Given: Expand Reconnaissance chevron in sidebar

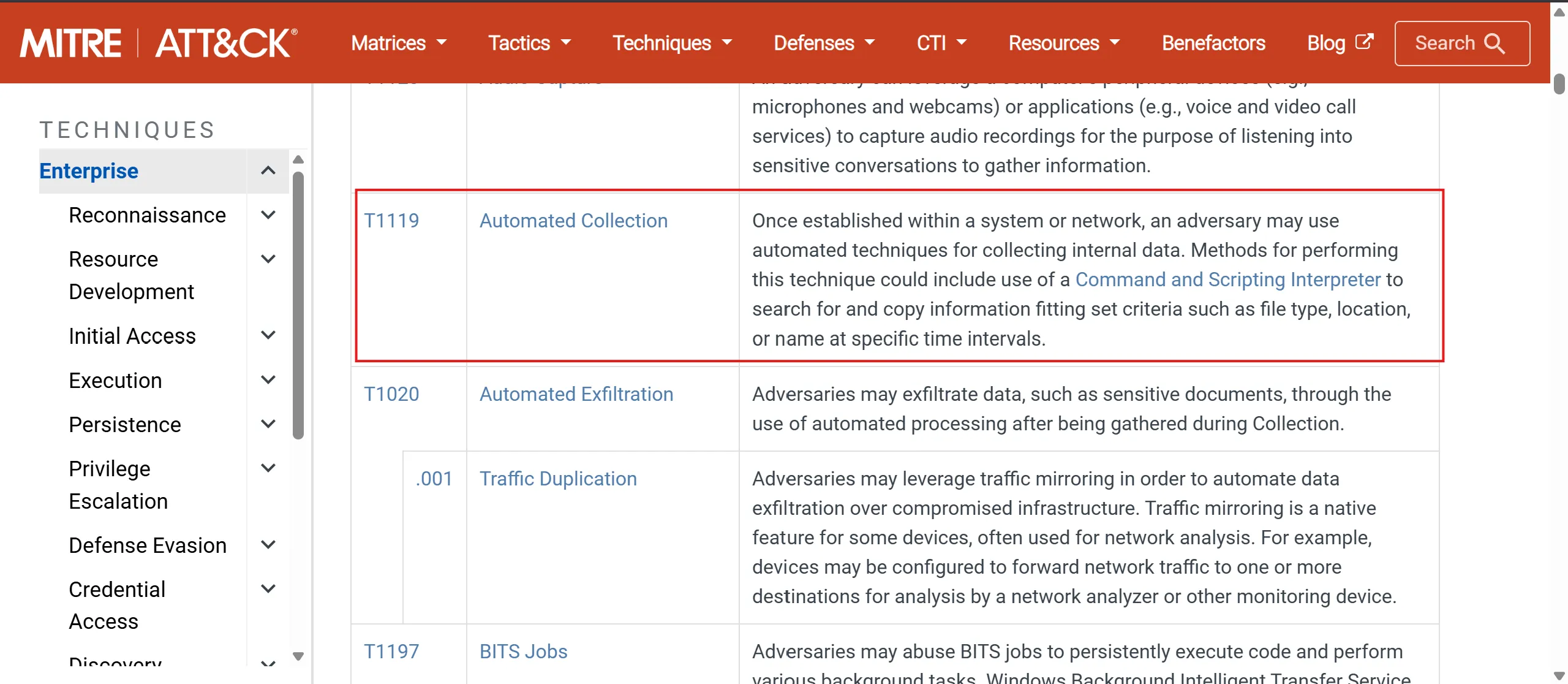Looking at the screenshot, I should pyautogui.click(x=268, y=215).
